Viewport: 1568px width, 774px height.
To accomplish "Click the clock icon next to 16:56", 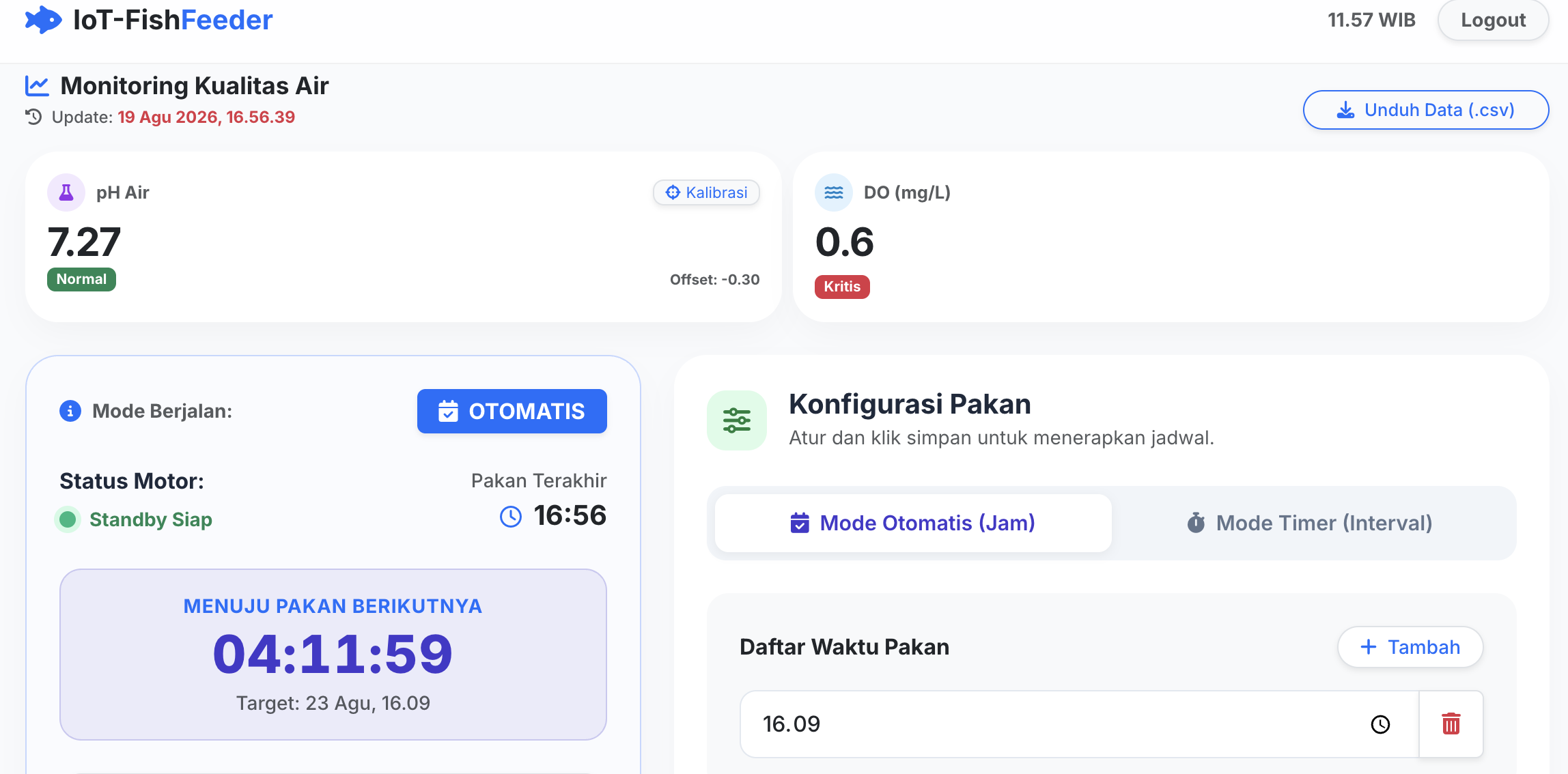I will (x=511, y=517).
